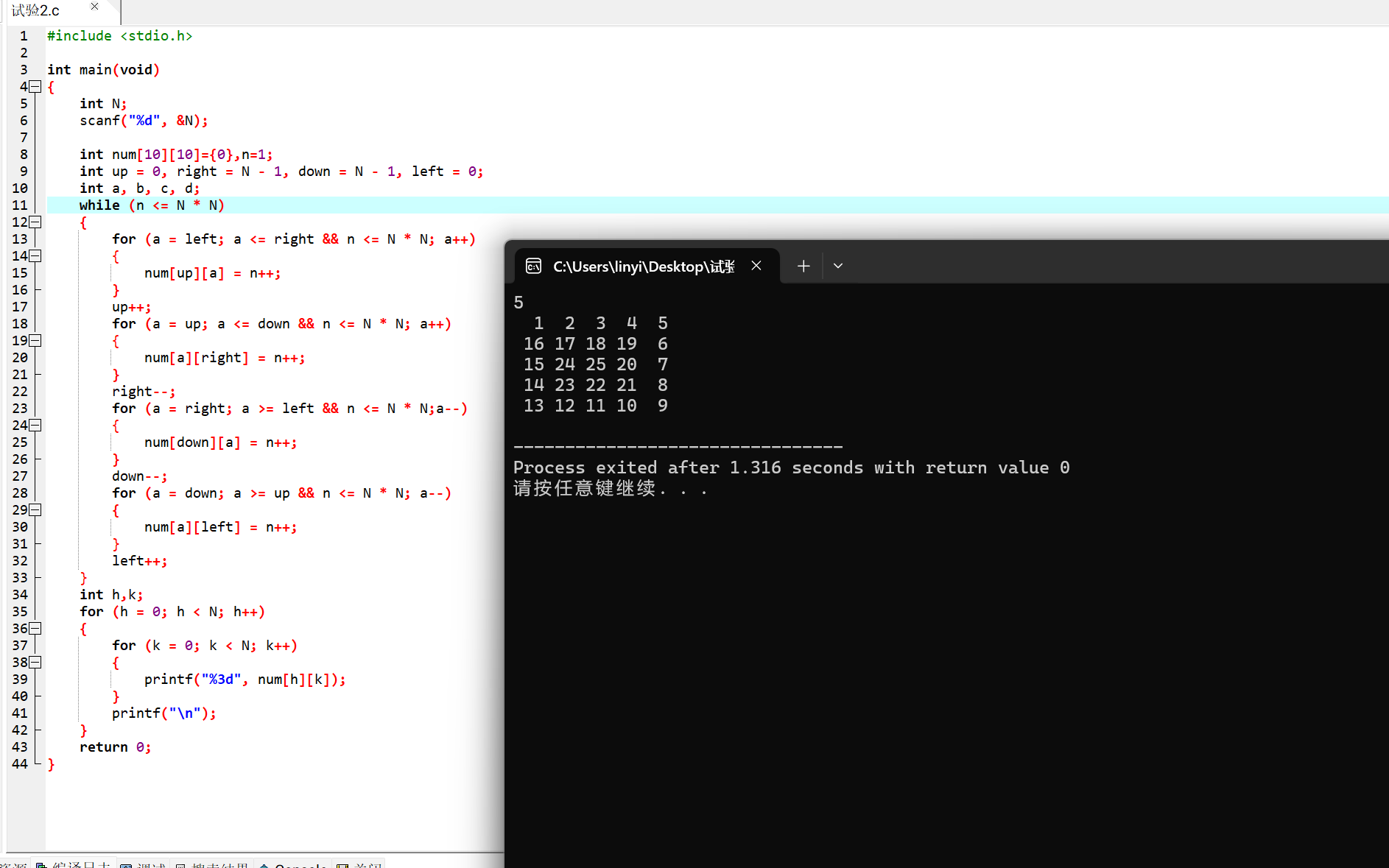The width and height of the screenshot is (1389, 868).
Task: Open the Console bottom panel tab
Action: (x=293, y=864)
